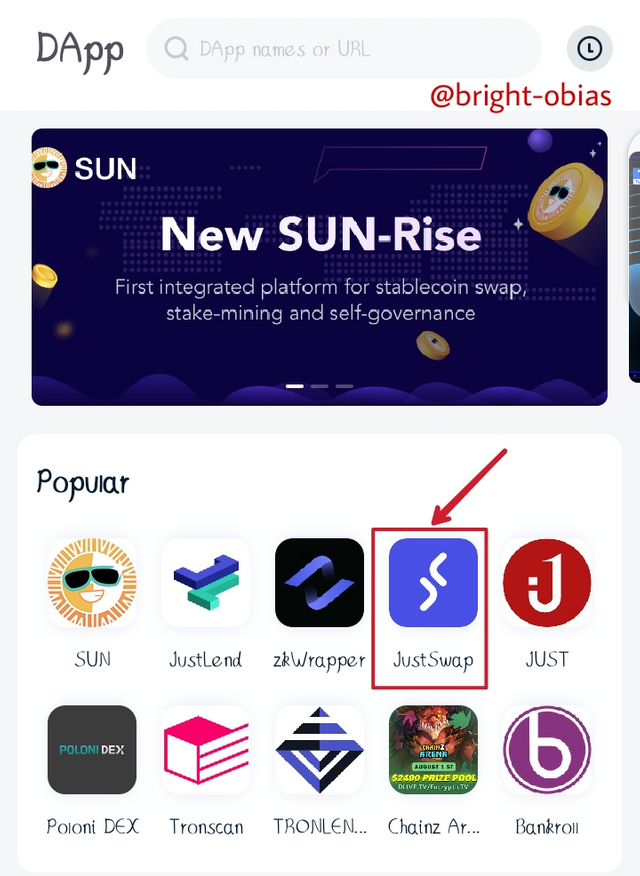Open the SUN DApp icon

[92, 583]
